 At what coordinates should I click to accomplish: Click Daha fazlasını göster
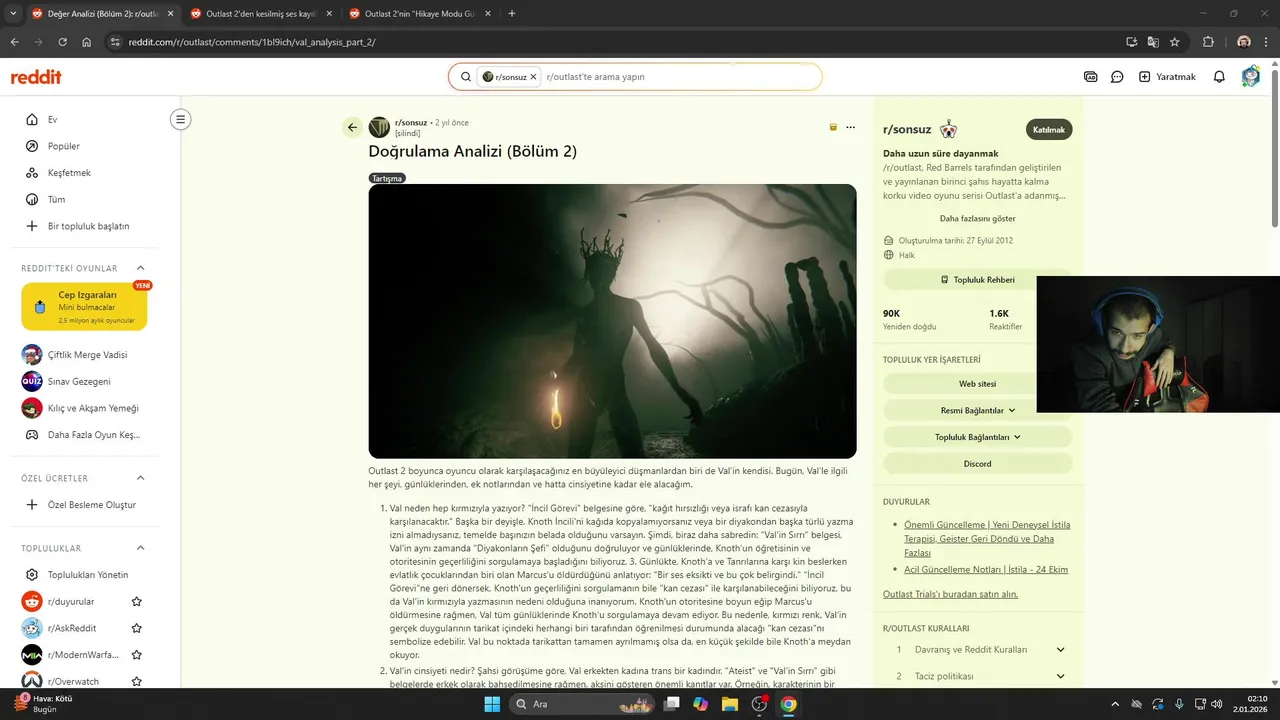coord(977,218)
